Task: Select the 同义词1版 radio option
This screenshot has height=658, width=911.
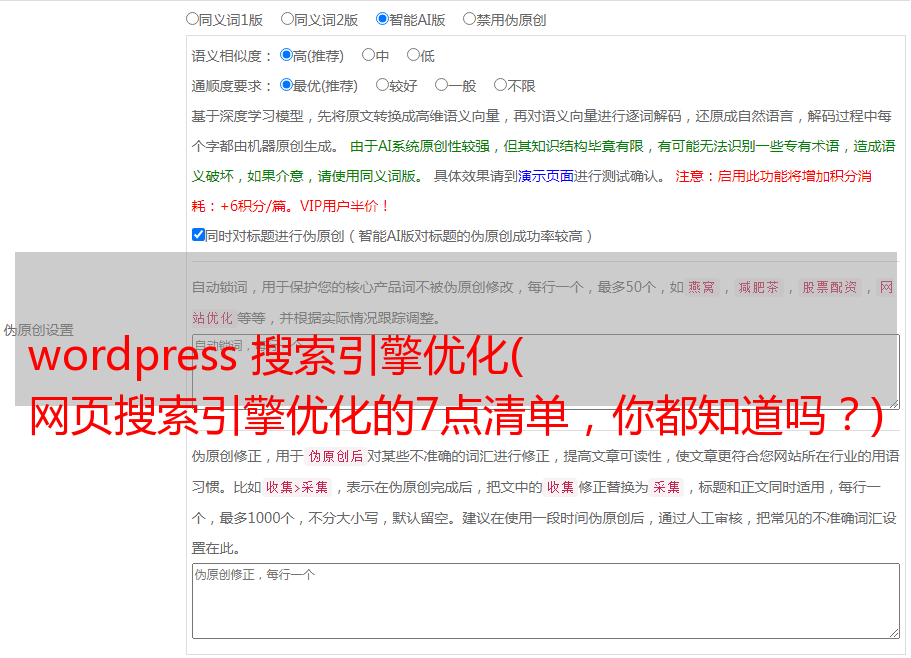Action: tap(192, 19)
